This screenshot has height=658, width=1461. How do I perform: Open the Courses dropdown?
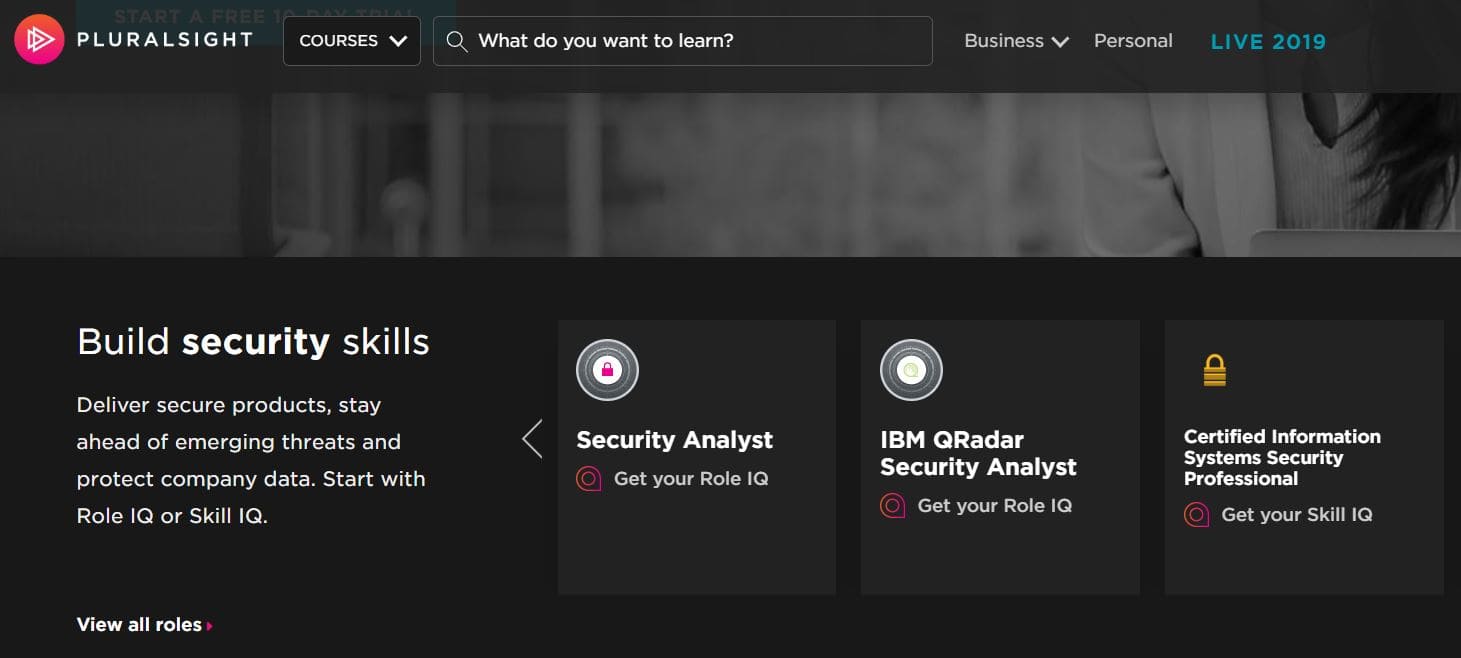352,41
